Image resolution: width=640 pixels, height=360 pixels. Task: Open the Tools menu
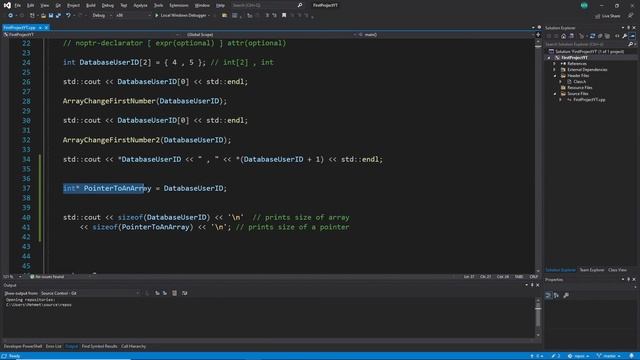[x=158, y=5]
